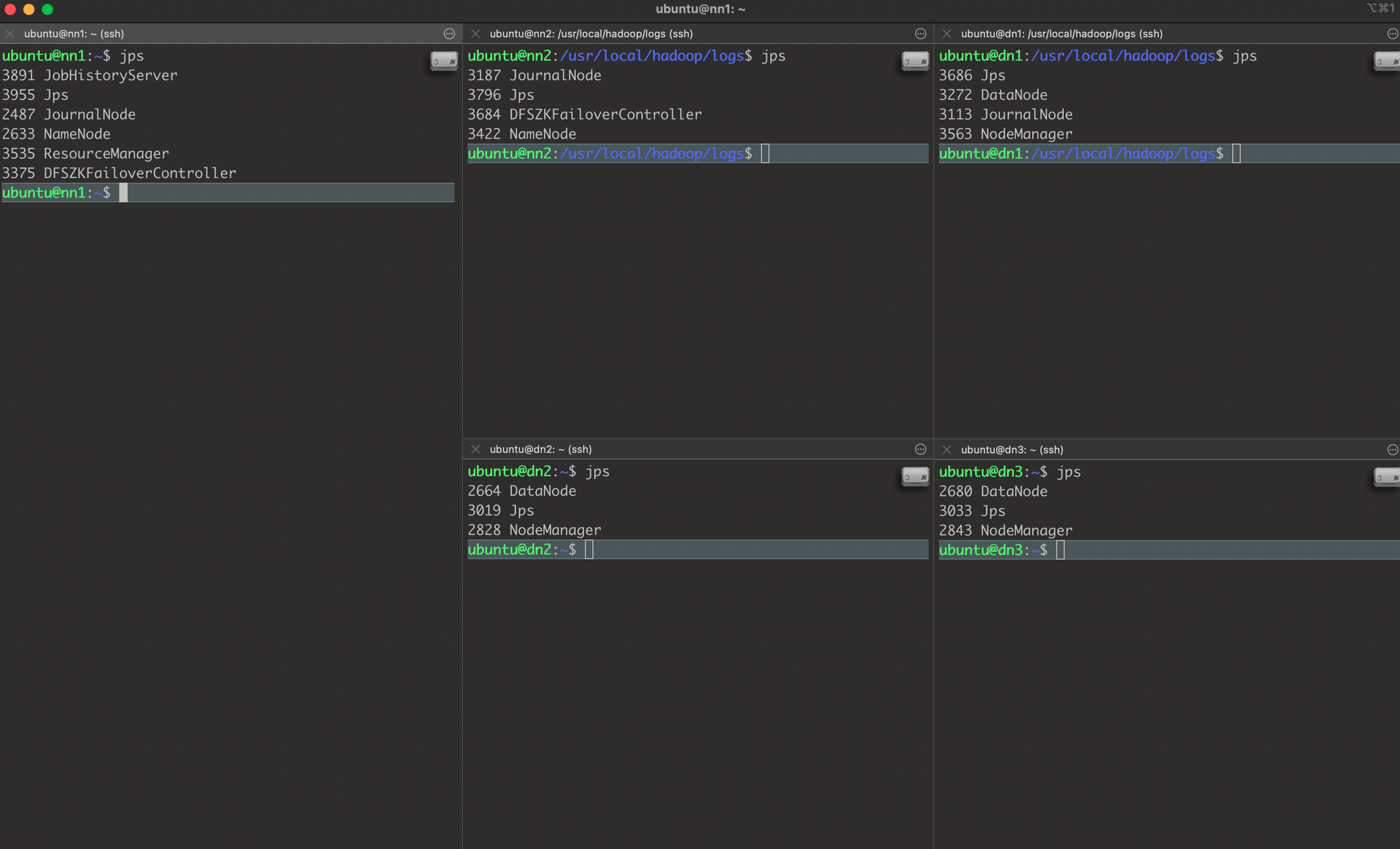
Task: Click the dn1 'logs$ jps' command line
Action: click(1098, 56)
